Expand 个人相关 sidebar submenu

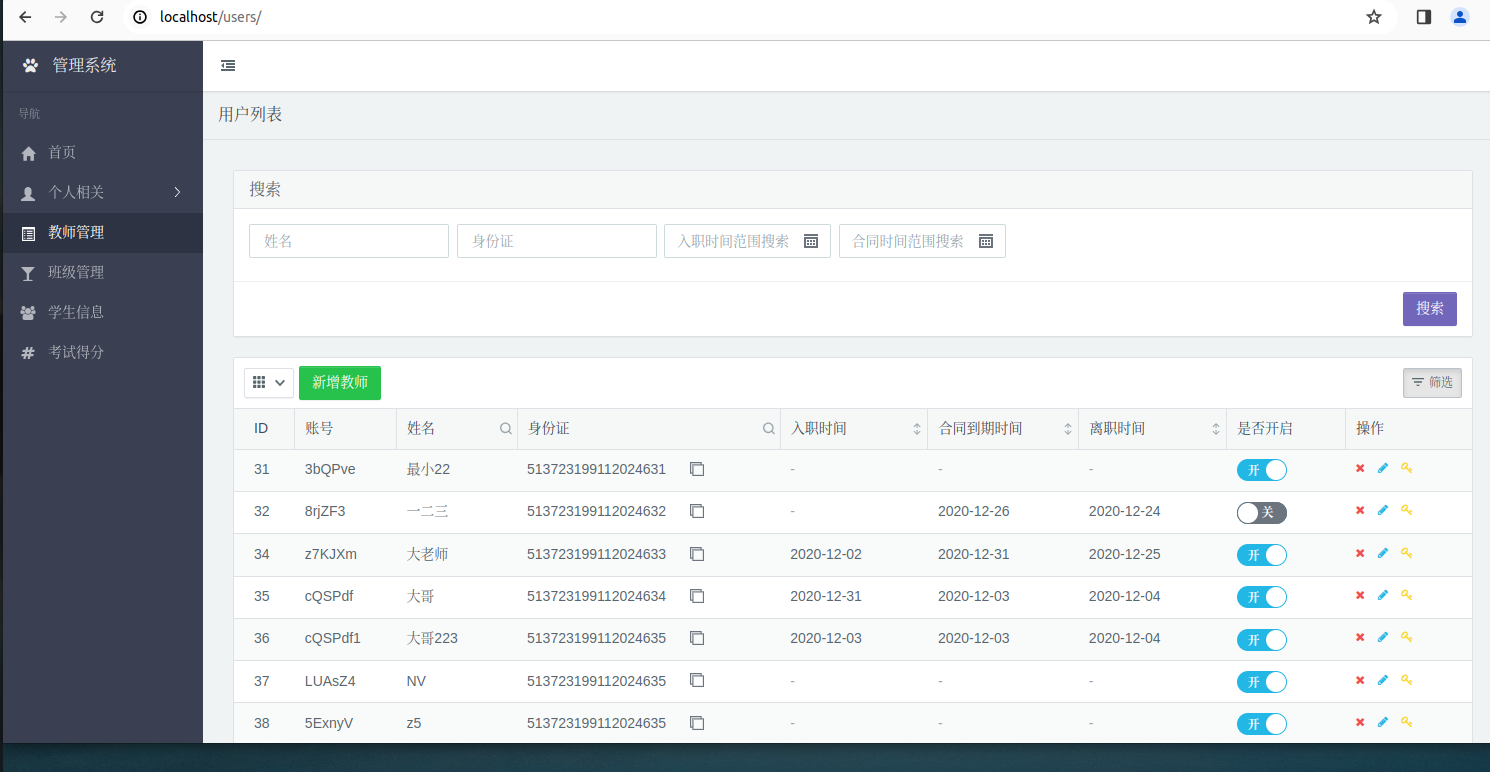click(102, 192)
